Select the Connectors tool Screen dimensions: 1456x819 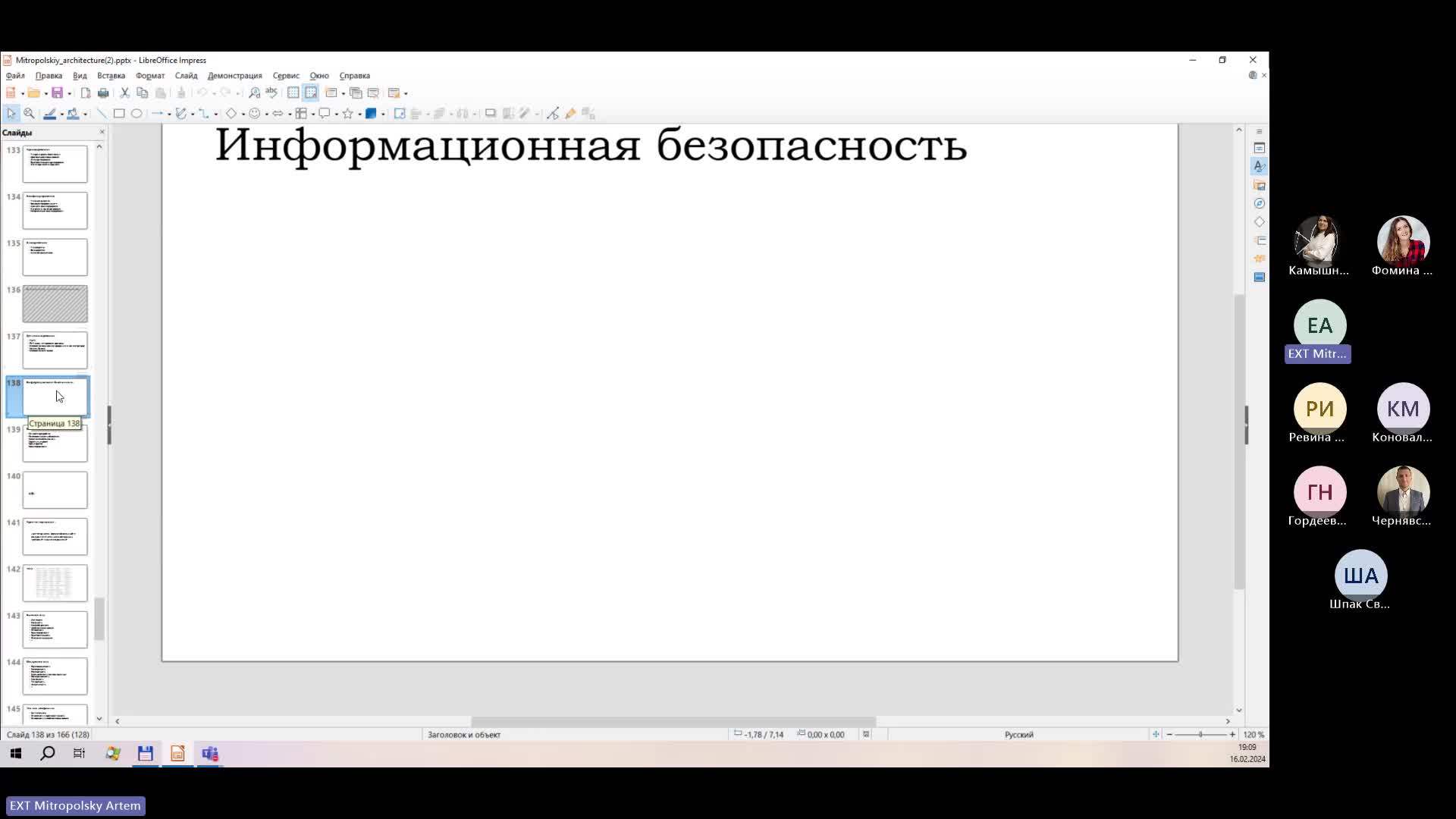point(204,114)
